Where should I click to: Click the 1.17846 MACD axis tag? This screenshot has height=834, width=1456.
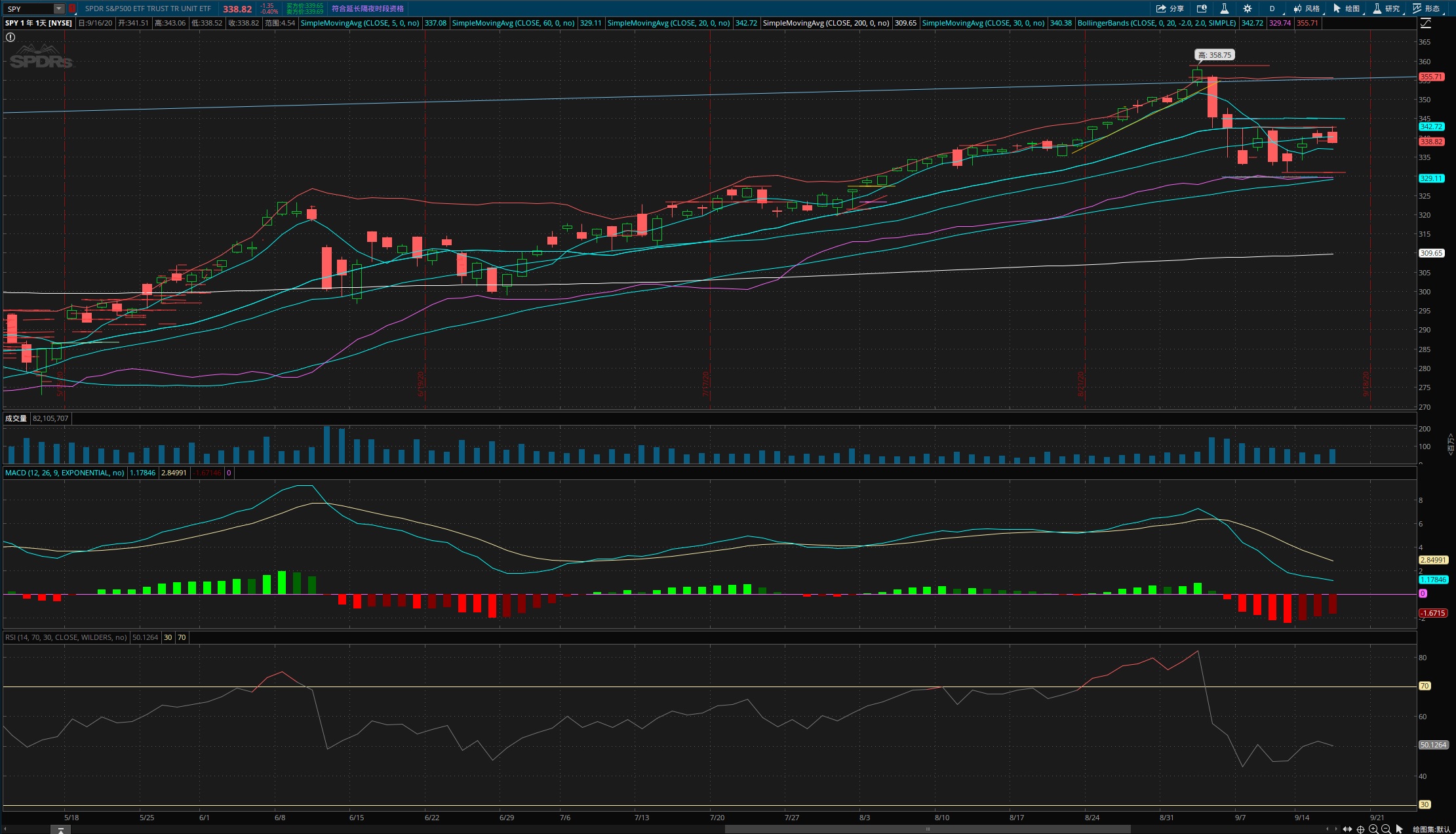[x=1433, y=580]
